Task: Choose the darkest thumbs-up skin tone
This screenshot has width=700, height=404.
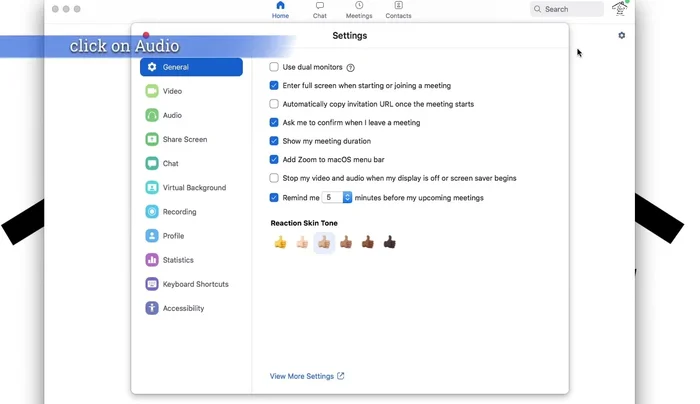Action: coord(390,242)
